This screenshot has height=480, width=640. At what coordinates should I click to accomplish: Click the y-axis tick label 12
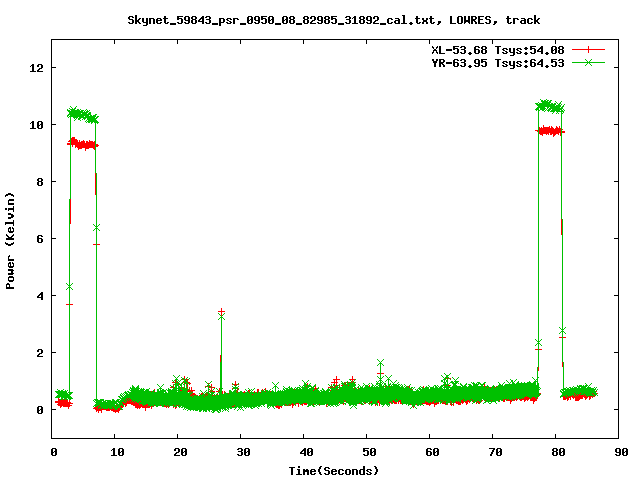(36, 68)
